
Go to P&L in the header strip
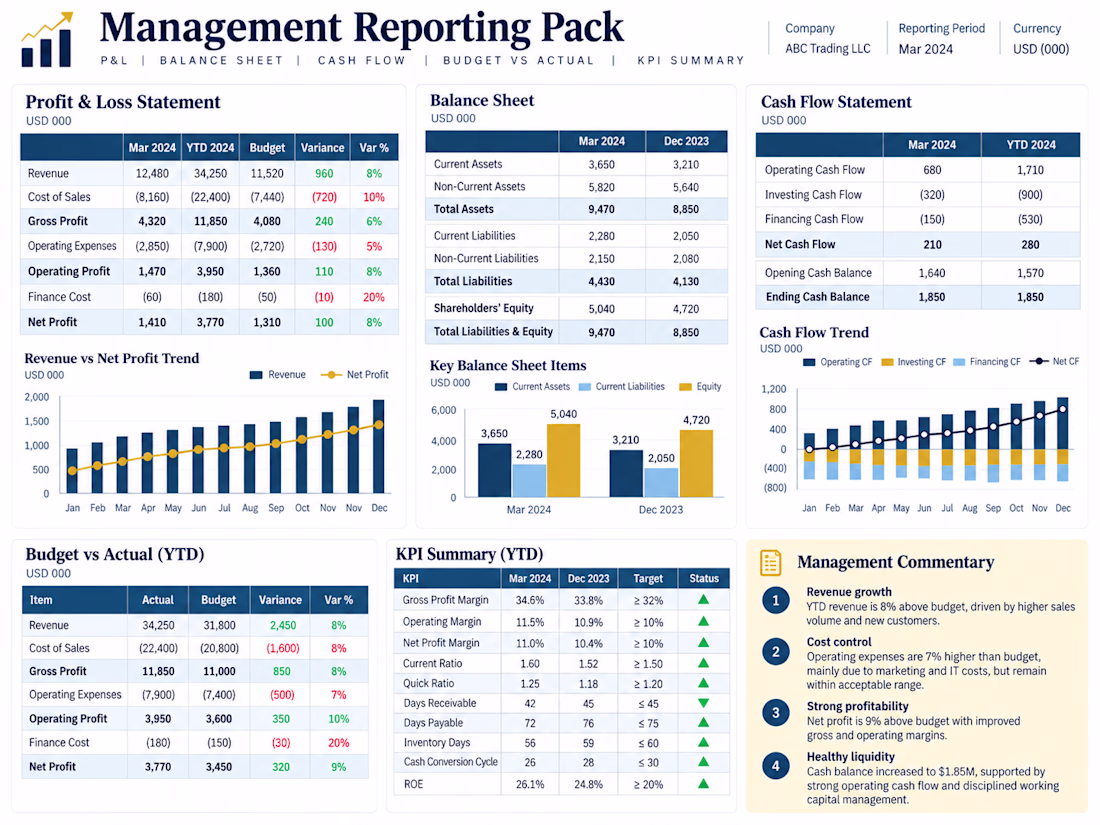(114, 60)
